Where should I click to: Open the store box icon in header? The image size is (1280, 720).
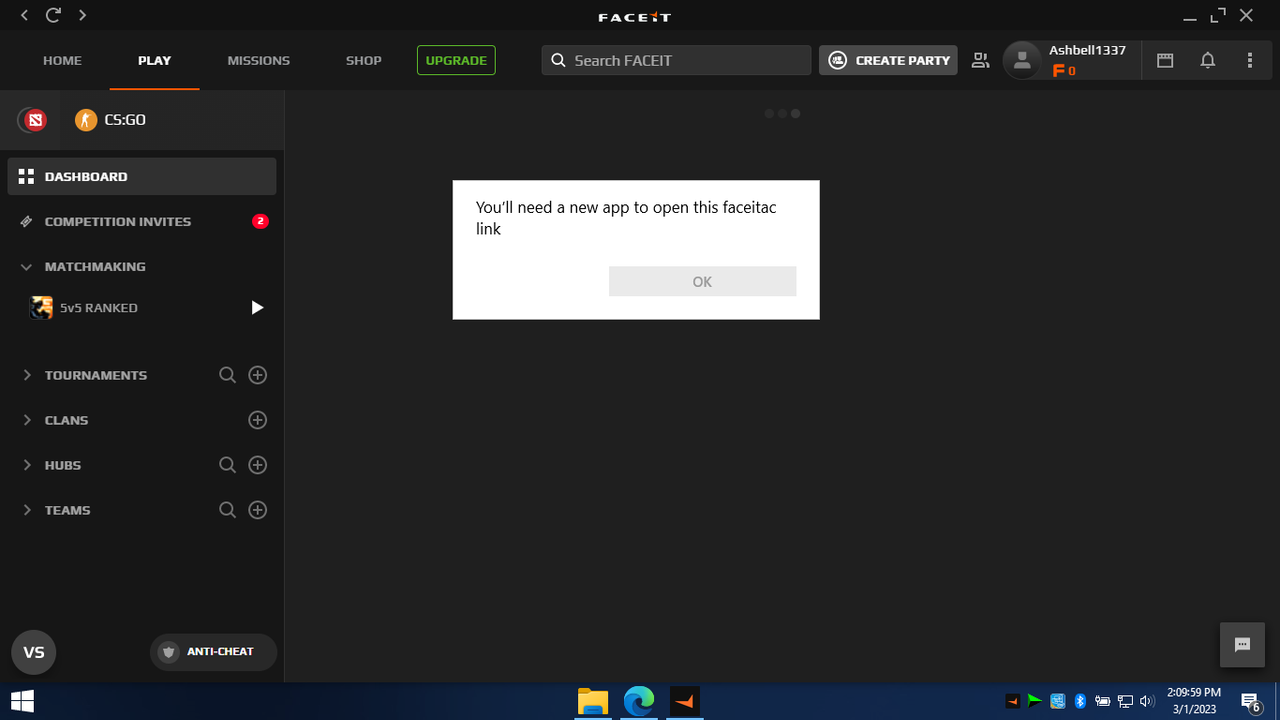tap(1165, 60)
